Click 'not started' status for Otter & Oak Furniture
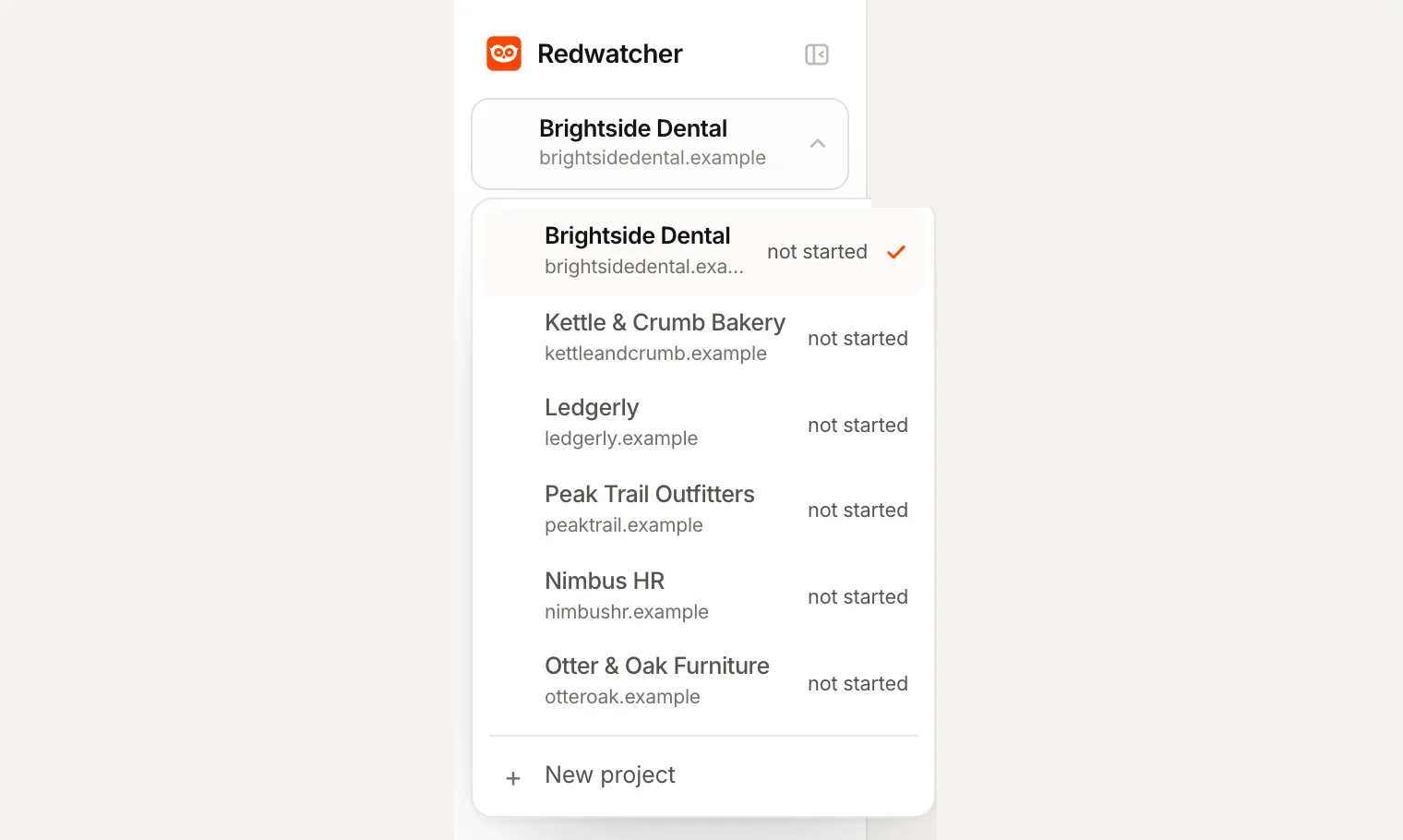This screenshot has height=840, width=1403. 857,684
